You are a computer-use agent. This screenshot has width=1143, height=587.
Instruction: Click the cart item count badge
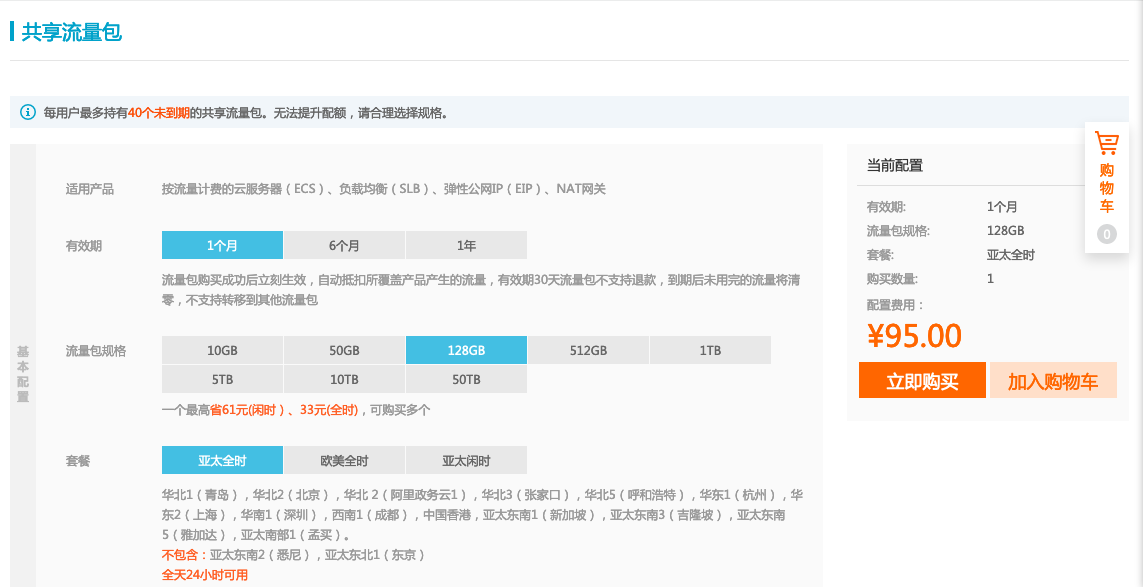pyautogui.click(x=1106, y=235)
